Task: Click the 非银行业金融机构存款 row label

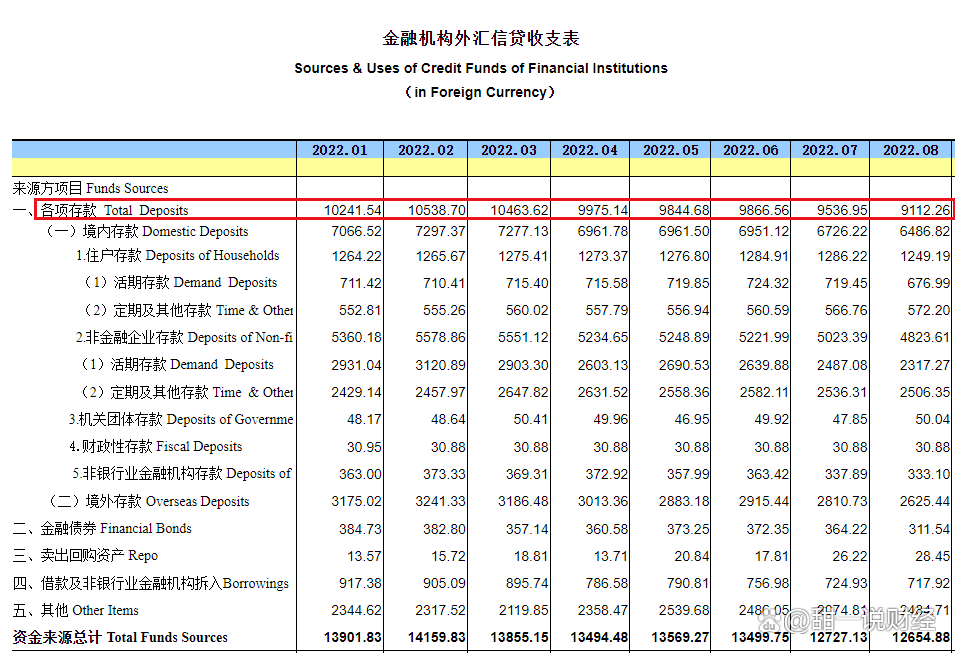Action: pos(181,473)
